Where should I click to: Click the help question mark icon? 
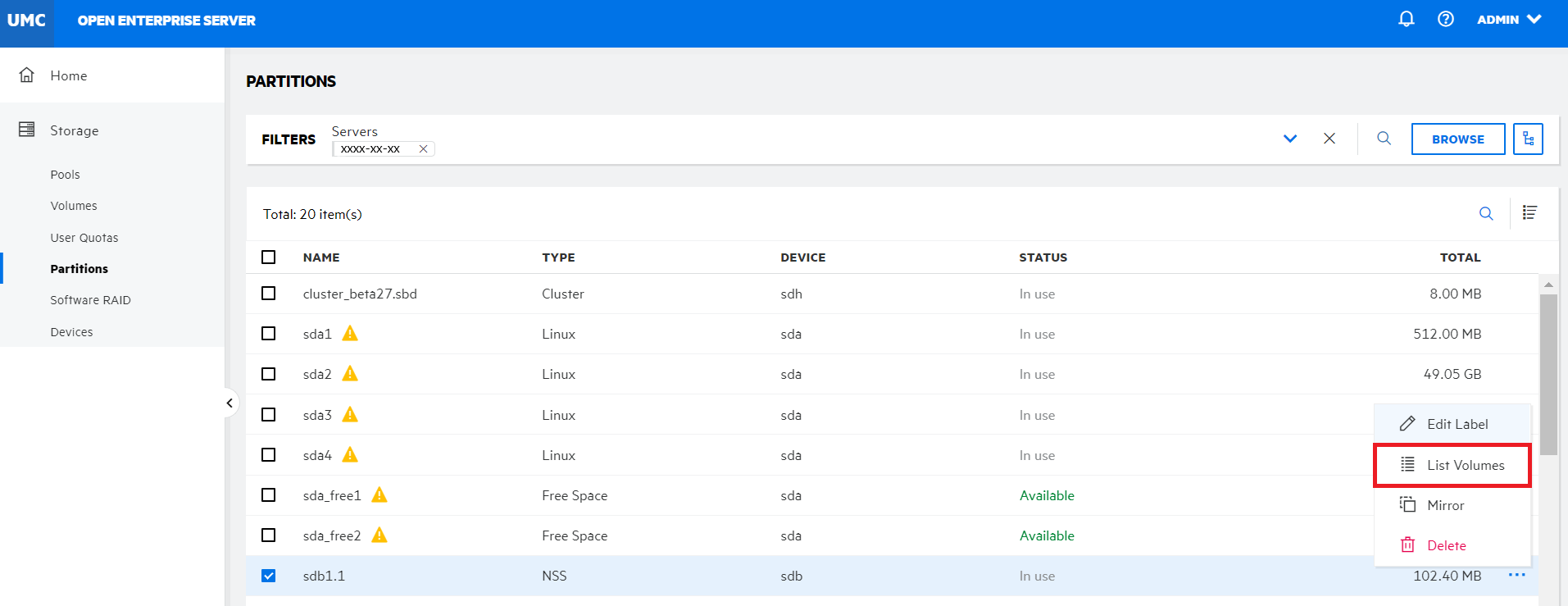click(x=1446, y=19)
